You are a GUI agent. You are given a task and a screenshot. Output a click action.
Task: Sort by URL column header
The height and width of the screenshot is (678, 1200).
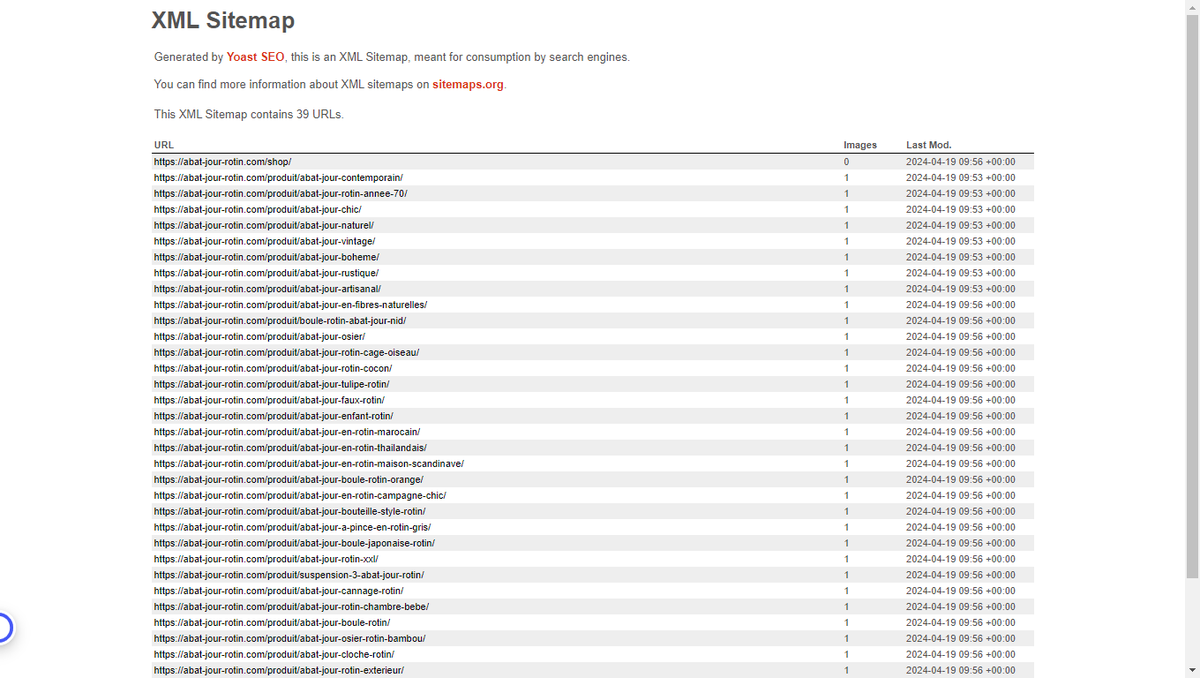pyautogui.click(x=164, y=145)
